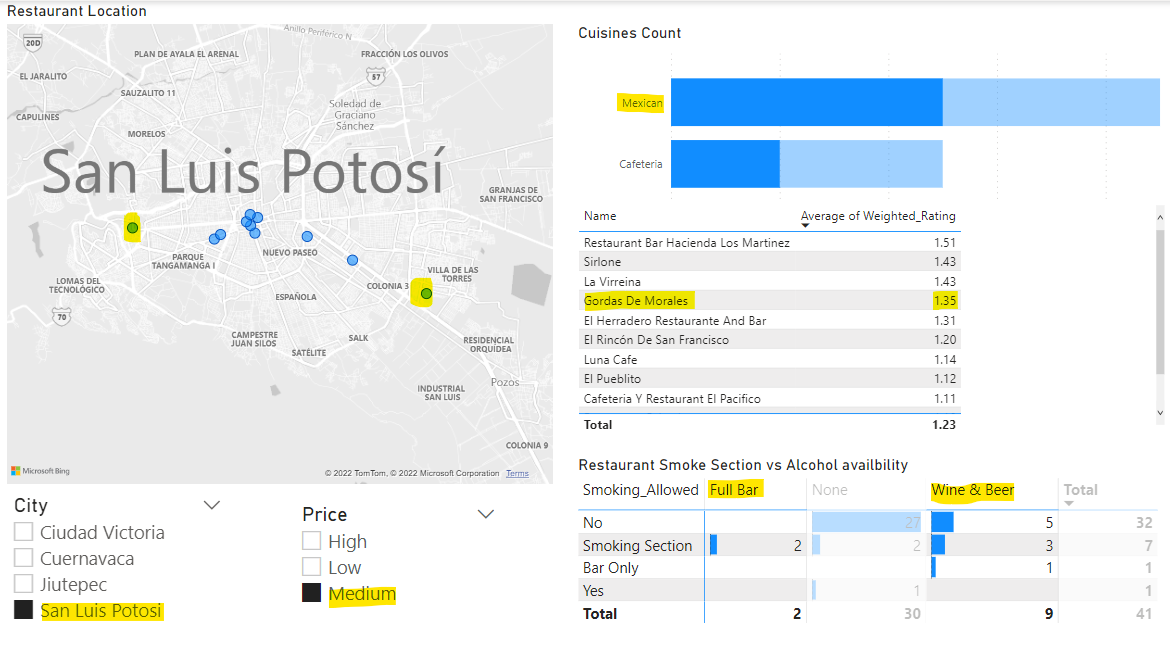This screenshot has width=1170, height=649.
Task: Select the highlighted green marker near Villa De Las Torres
Action: (x=425, y=292)
